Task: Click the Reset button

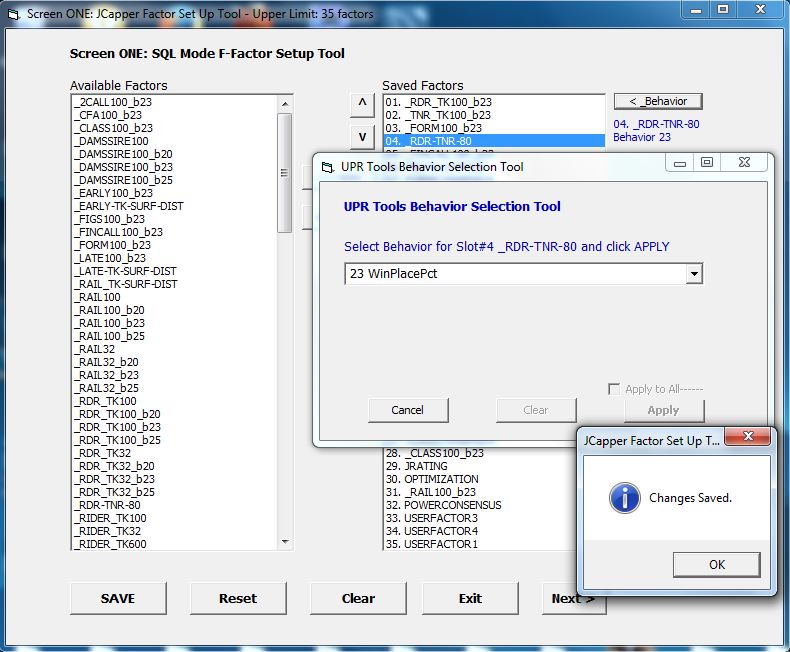Action: 238,598
